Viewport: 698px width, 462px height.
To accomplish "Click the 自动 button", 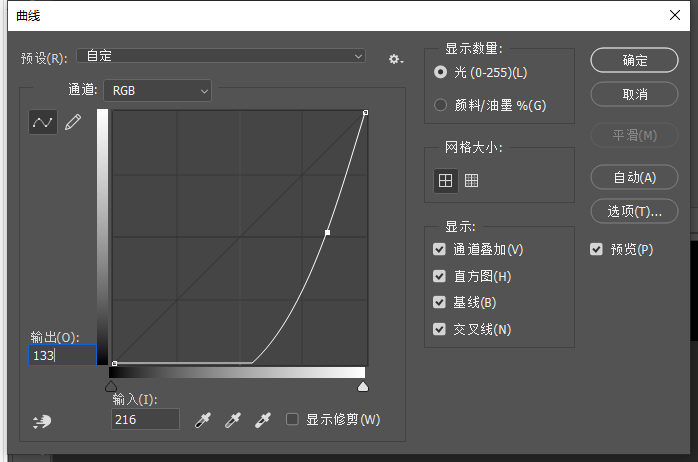I will pos(634,178).
